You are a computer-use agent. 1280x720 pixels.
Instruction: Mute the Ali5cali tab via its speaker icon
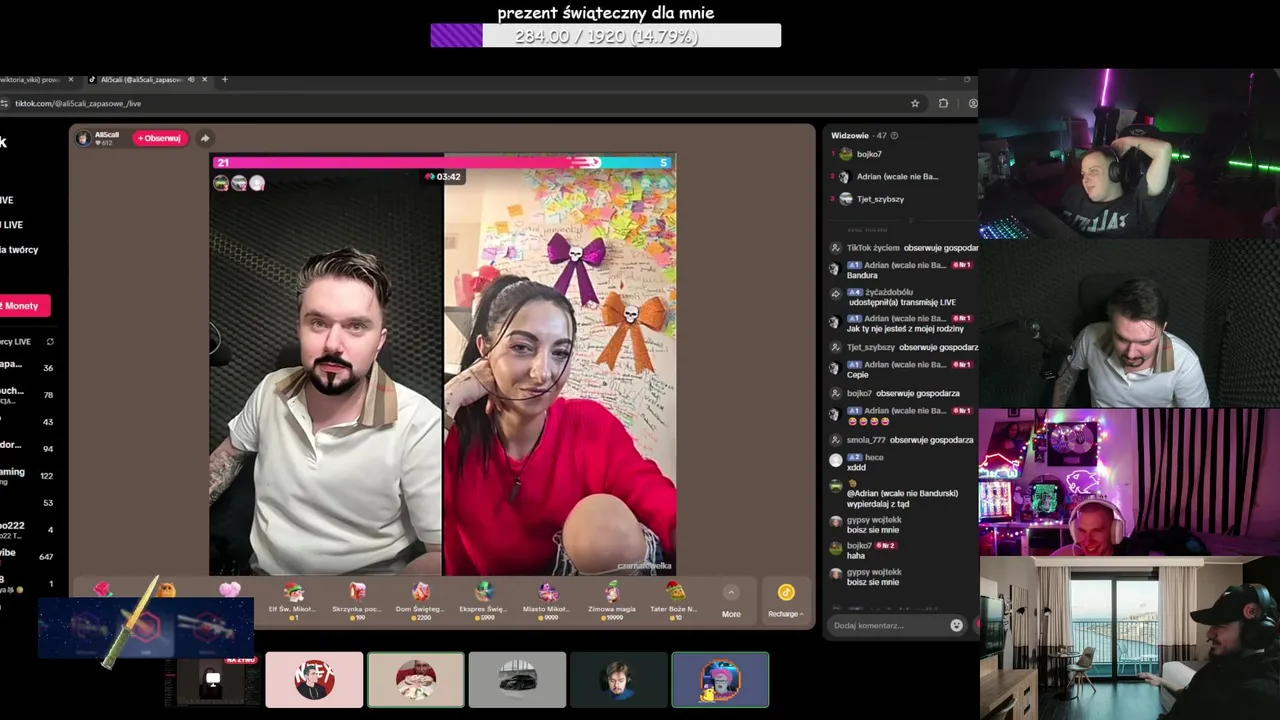click(191, 79)
